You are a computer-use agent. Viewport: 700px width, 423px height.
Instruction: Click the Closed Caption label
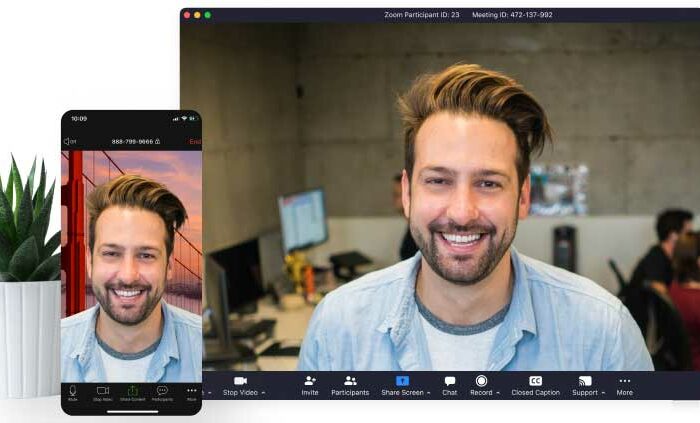point(535,393)
